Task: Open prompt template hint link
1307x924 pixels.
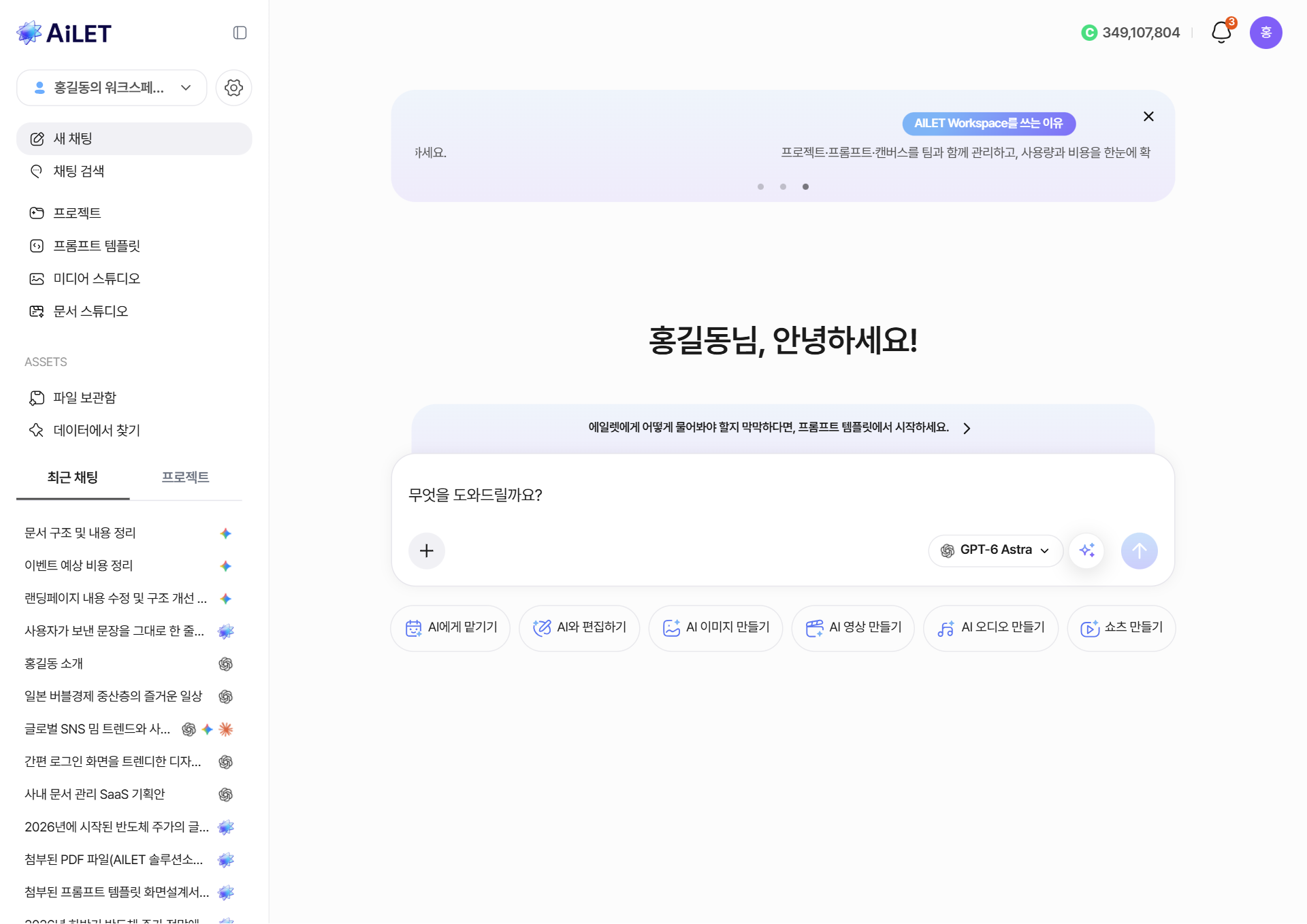Action: (x=769, y=427)
